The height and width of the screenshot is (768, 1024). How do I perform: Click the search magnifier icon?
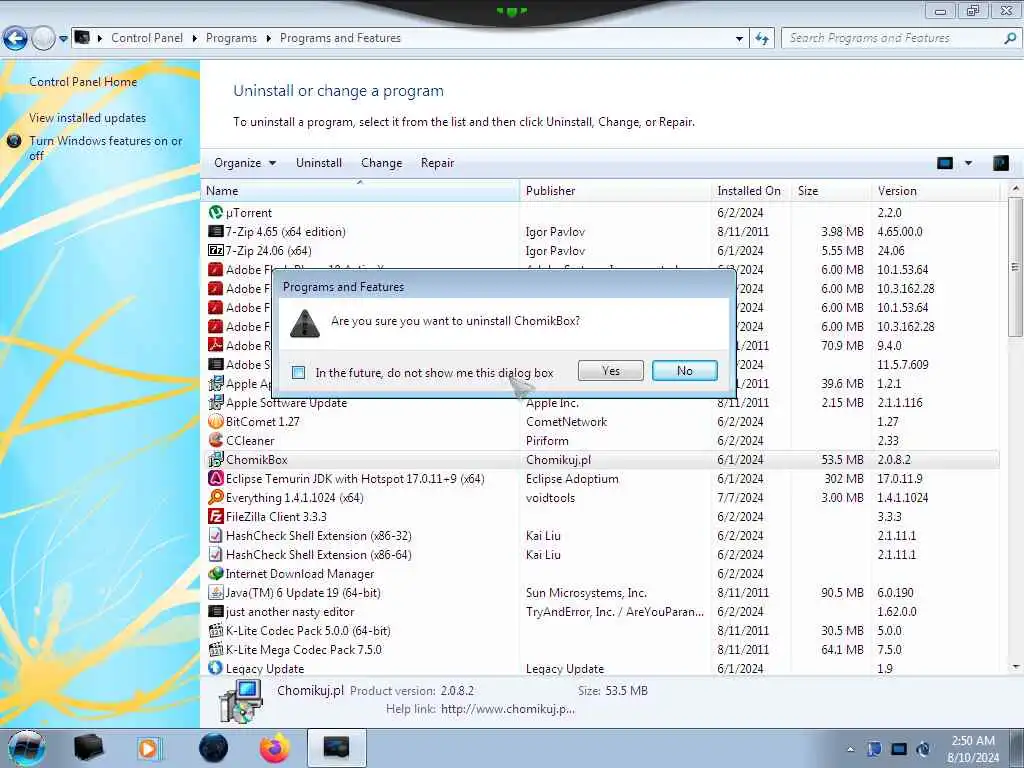(x=1010, y=38)
